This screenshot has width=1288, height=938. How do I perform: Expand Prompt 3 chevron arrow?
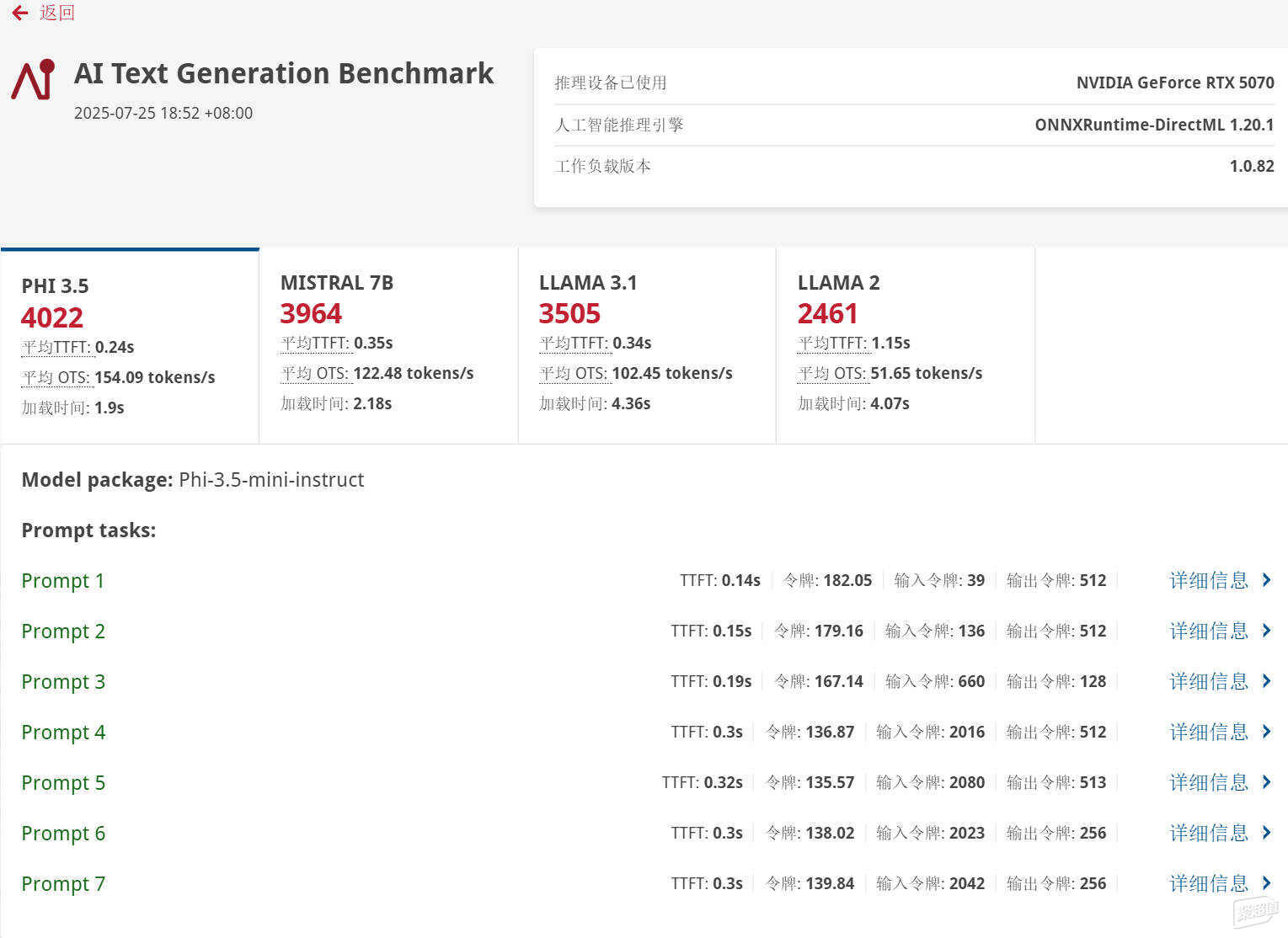pos(1266,681)
